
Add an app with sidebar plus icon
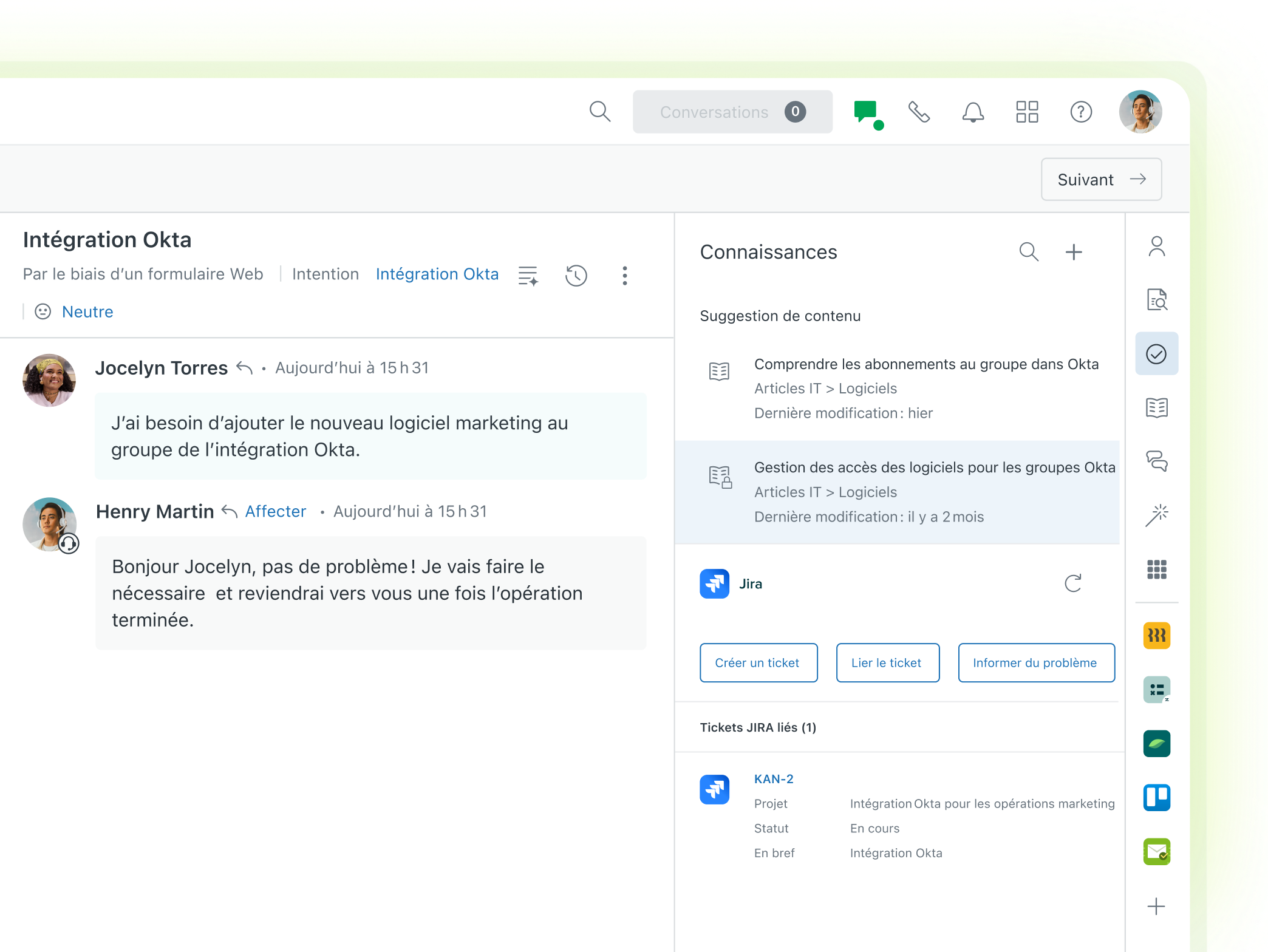tap(1156, 906)
